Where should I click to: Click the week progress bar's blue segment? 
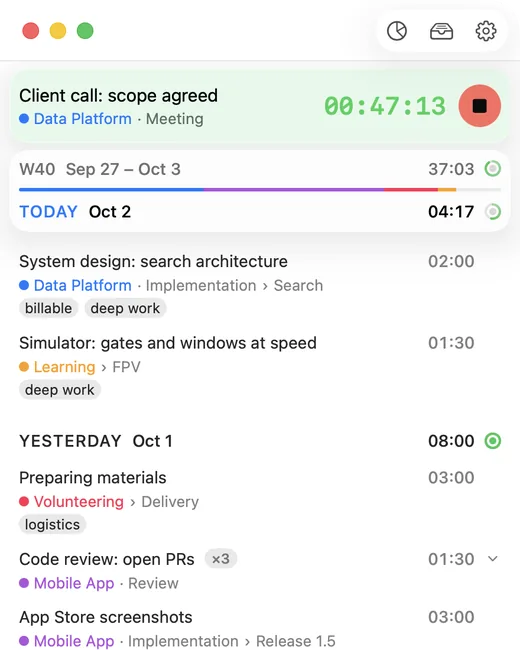click(111, 189)
